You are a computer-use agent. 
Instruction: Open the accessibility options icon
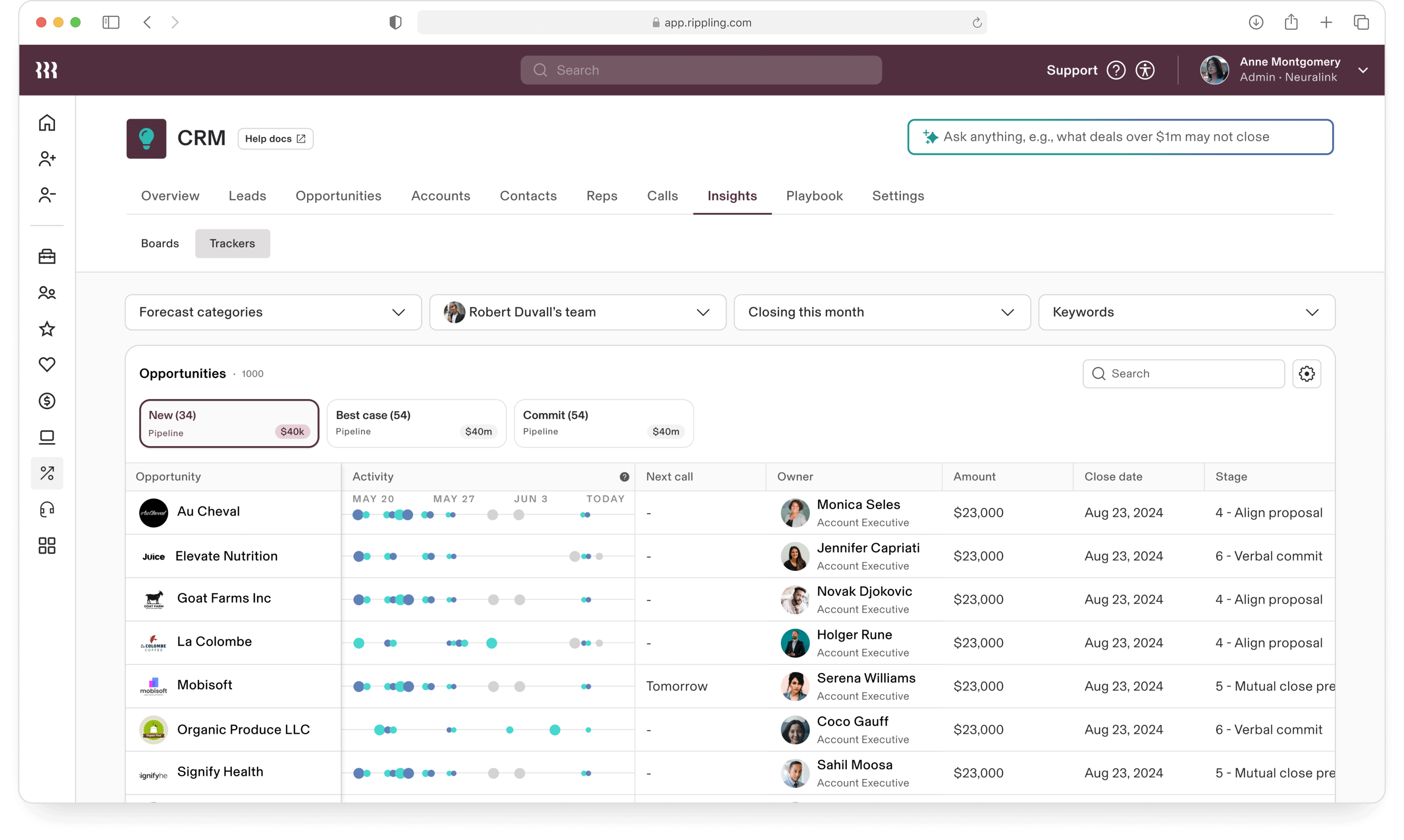click(1145, 70)
